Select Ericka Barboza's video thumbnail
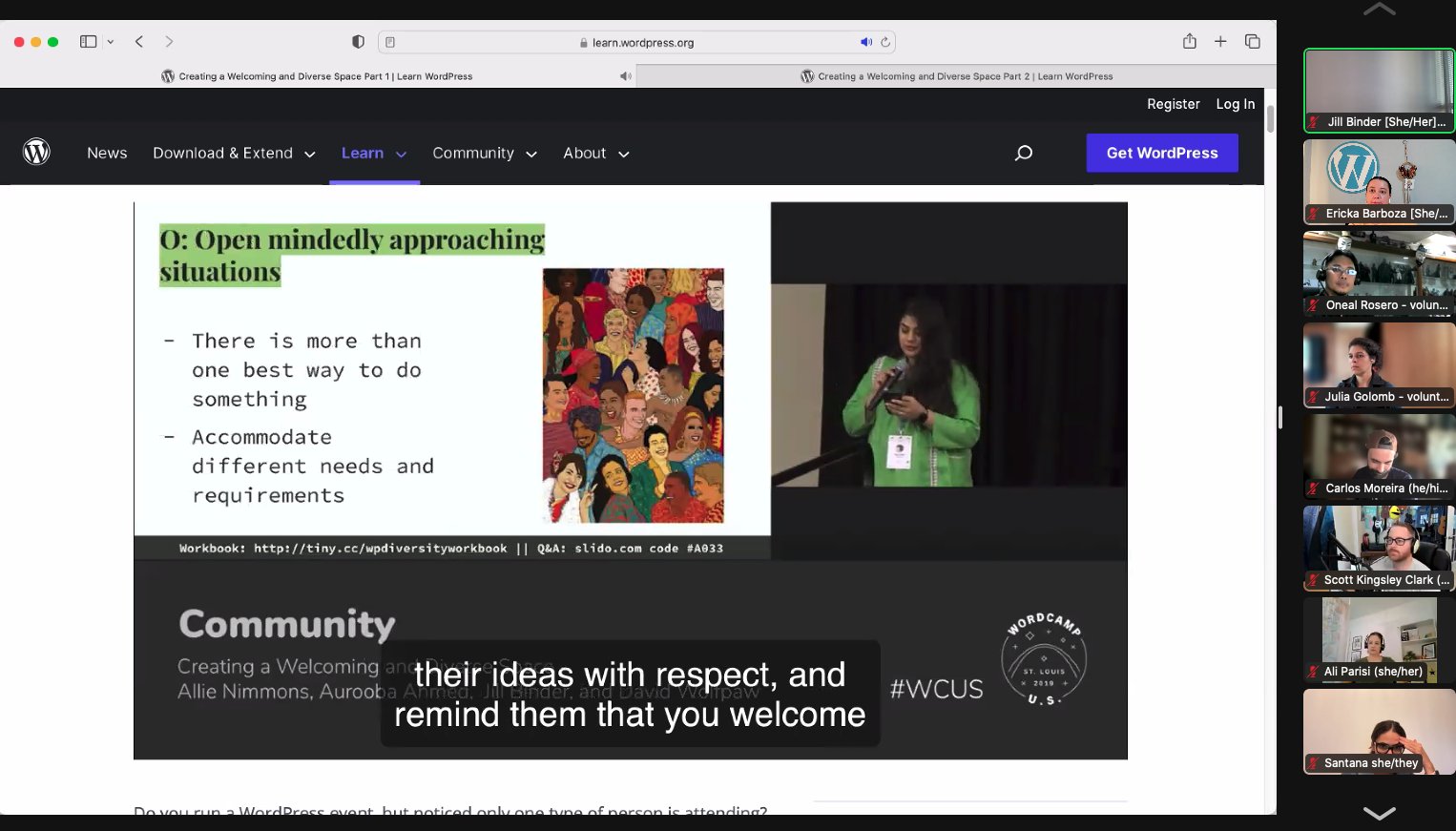 pyautogui.click(x=1380, y=181)
